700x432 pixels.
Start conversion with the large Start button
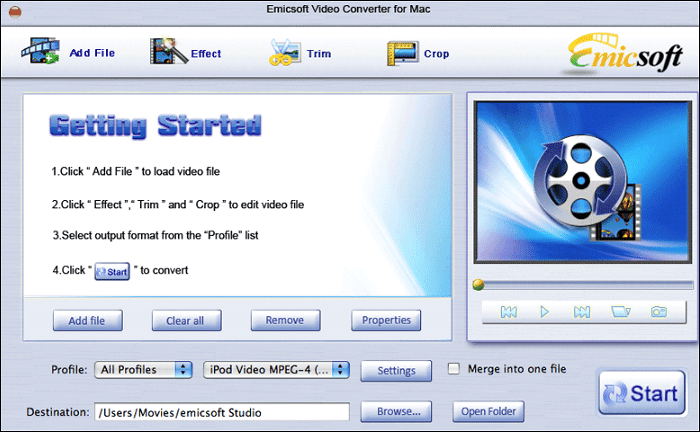(x=641, y=392)
